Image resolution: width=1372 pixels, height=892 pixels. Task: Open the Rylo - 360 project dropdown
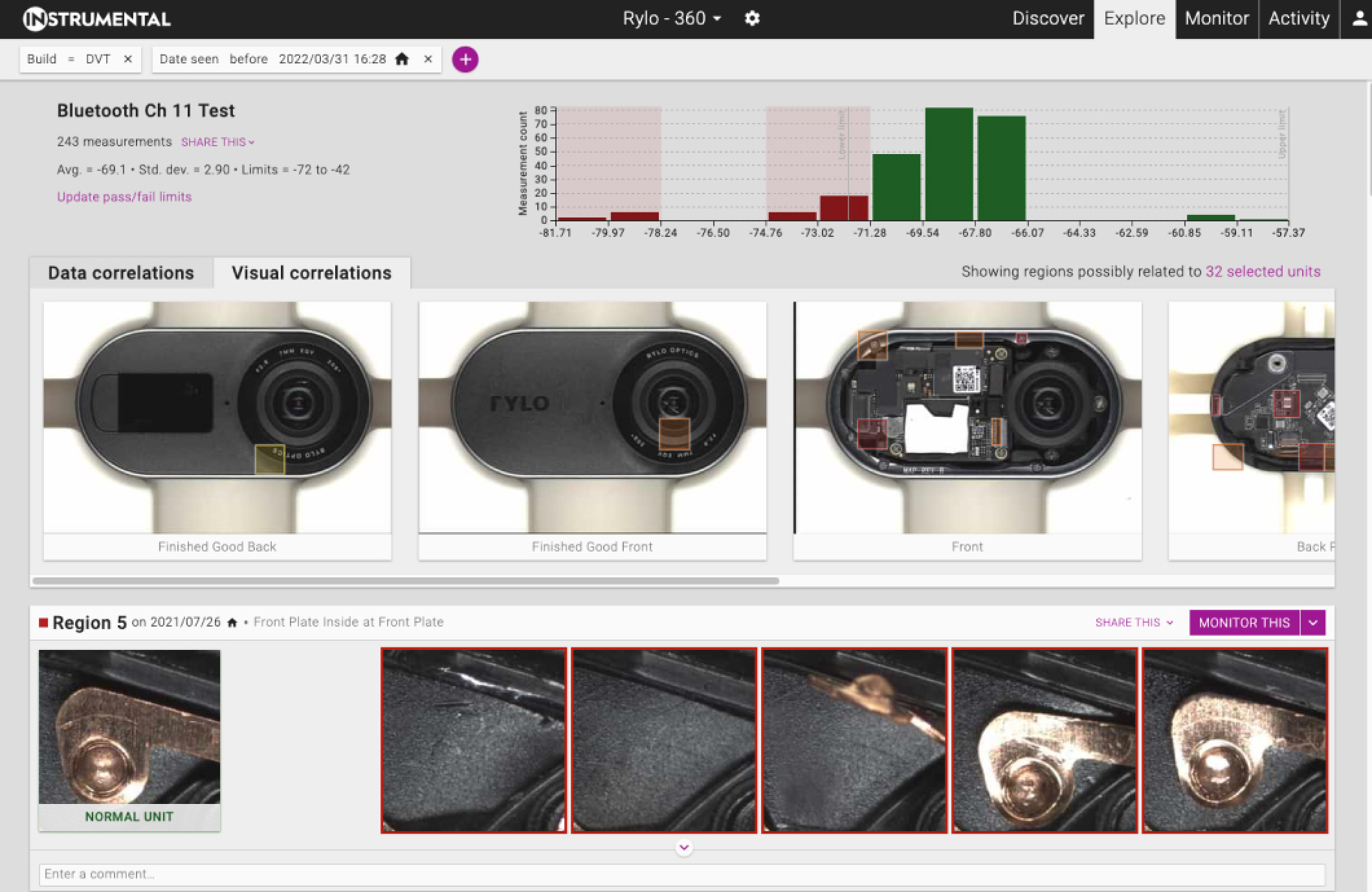[x=672, y=19]
